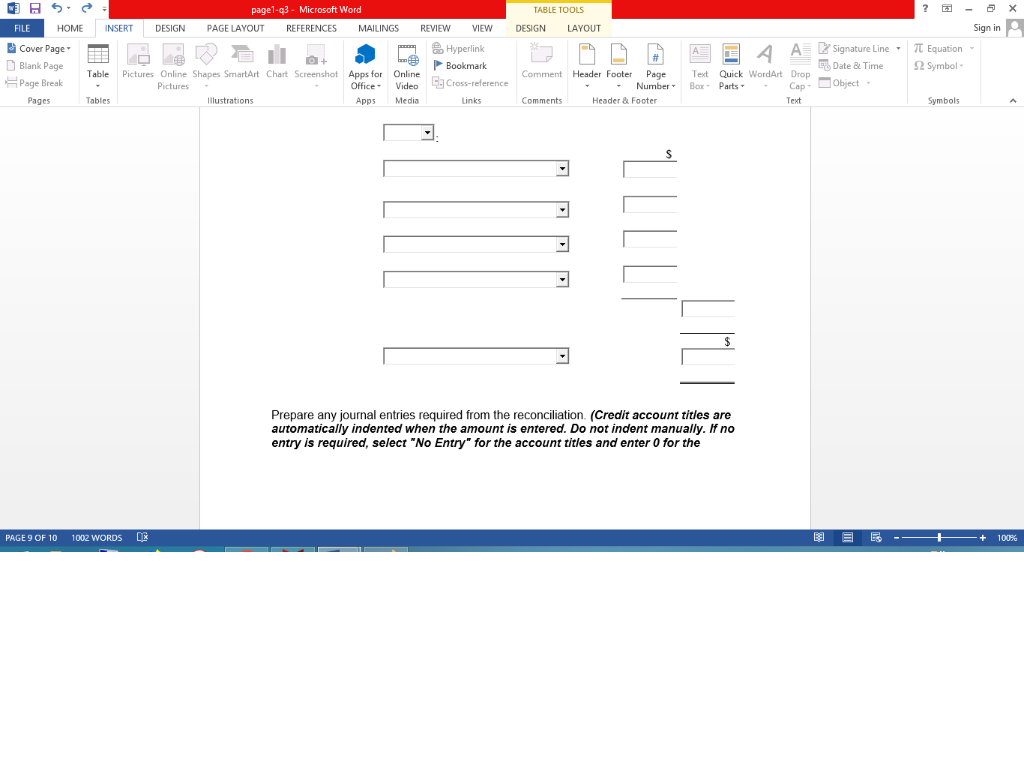Insert a Cross-reference
Screen dimensions: 1024x774
470,83
